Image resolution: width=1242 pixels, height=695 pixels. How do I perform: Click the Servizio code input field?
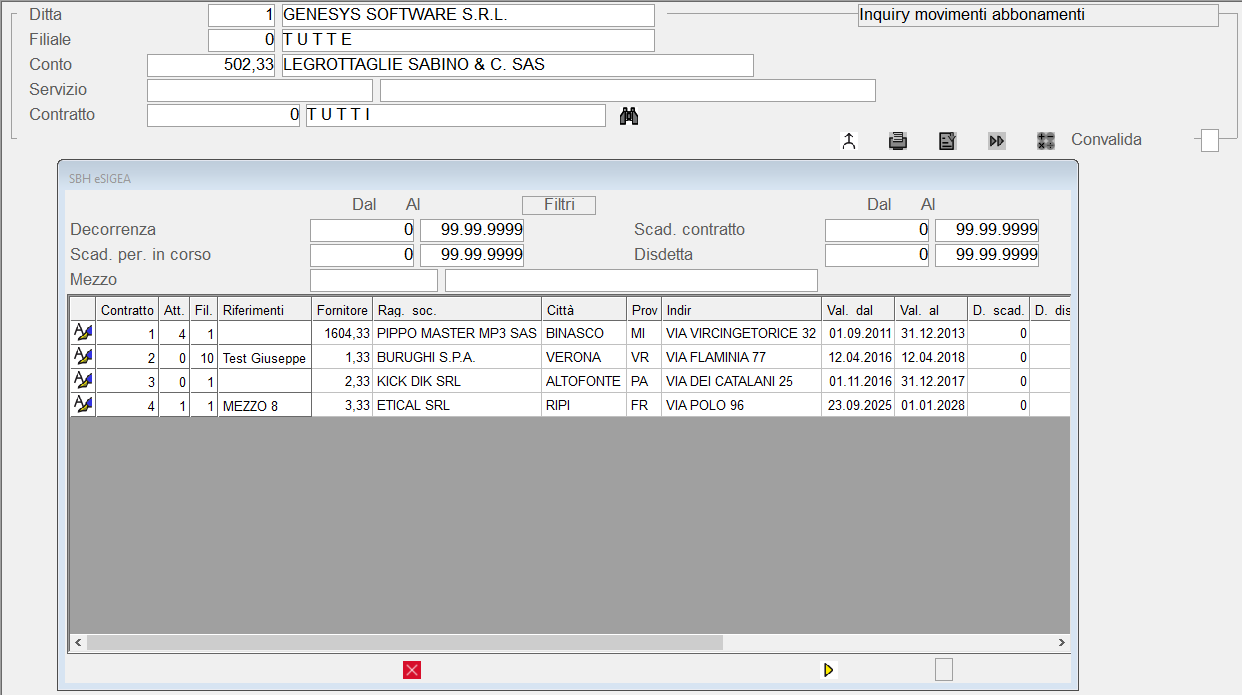coord(259,91)
